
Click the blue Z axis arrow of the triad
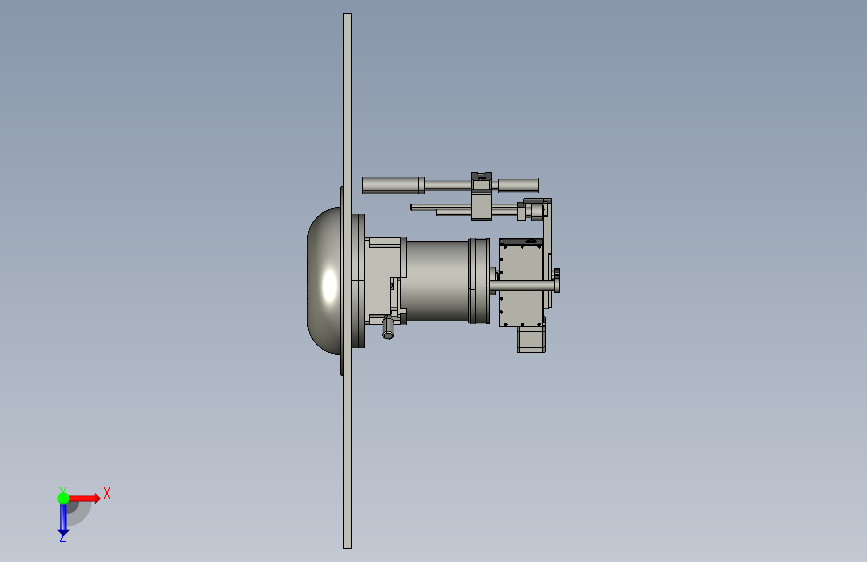[64, 520]
